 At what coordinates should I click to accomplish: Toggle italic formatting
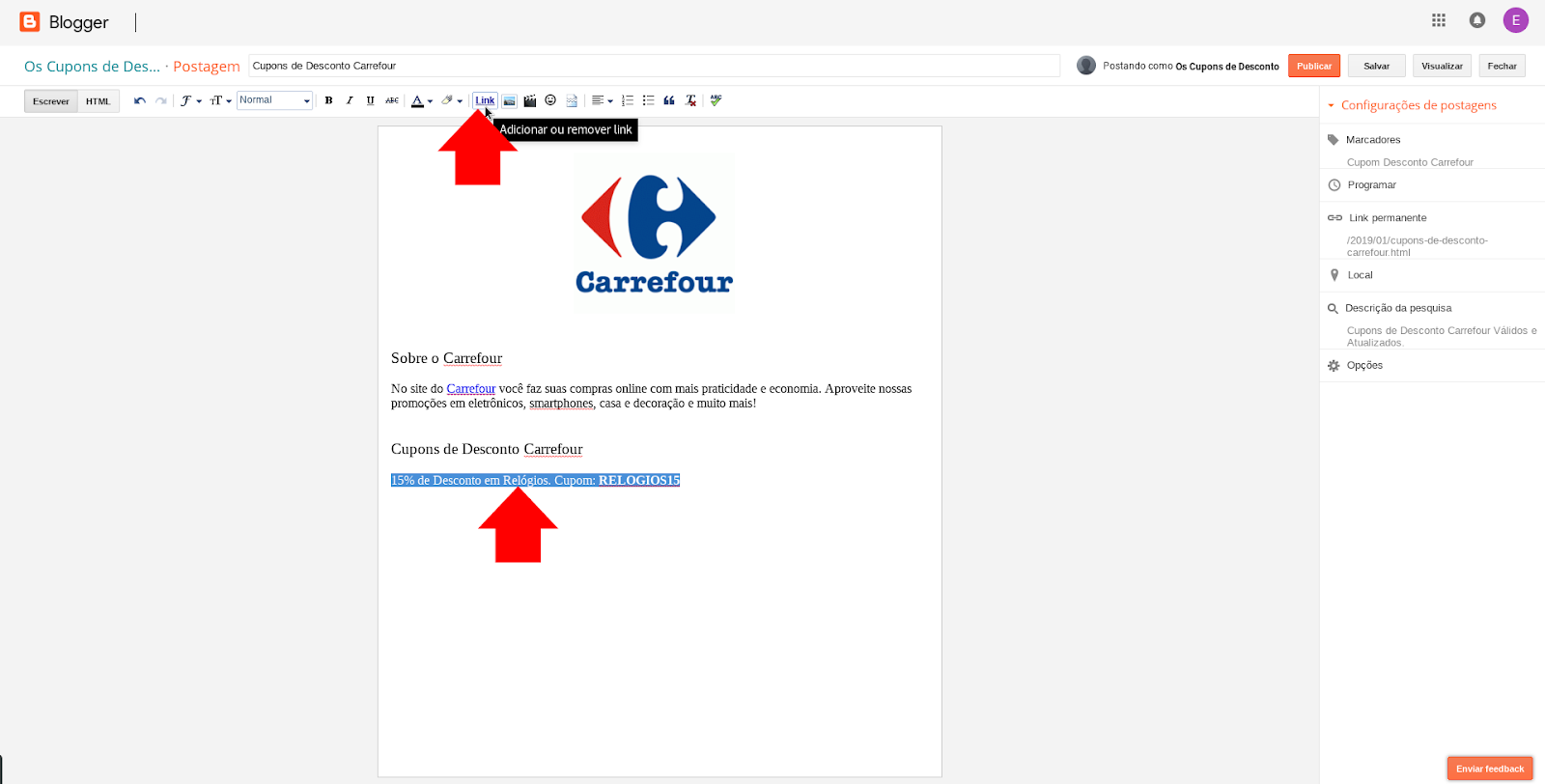click(350, 100)
